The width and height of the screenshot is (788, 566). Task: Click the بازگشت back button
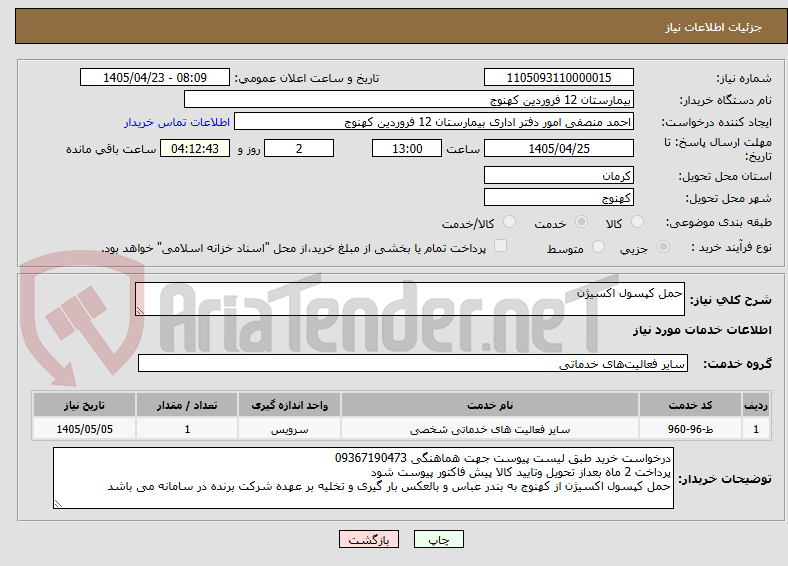369,539
